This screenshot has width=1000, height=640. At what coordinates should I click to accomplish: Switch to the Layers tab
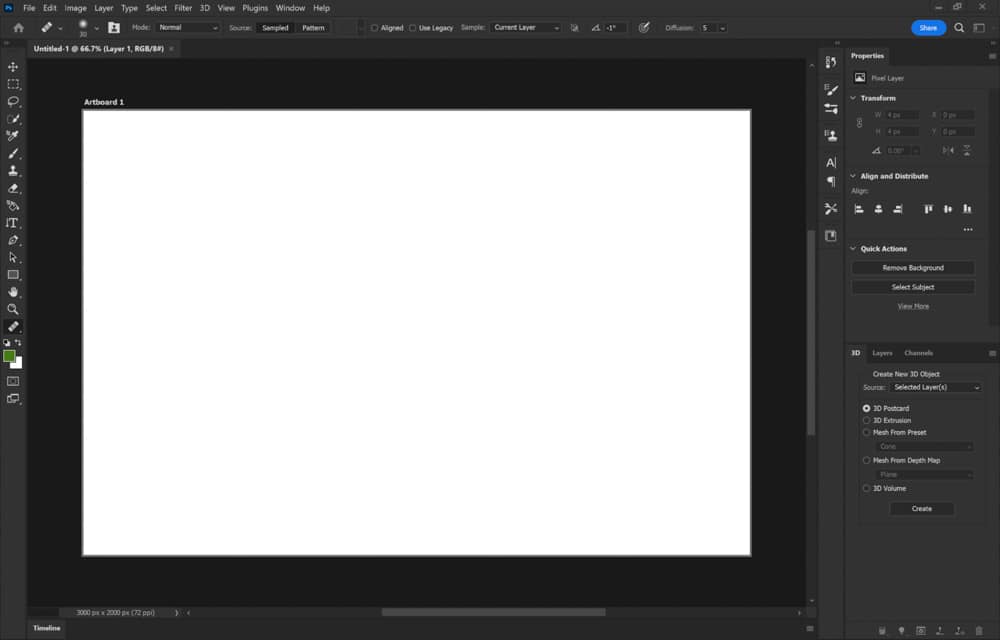[x=882, y=353]
